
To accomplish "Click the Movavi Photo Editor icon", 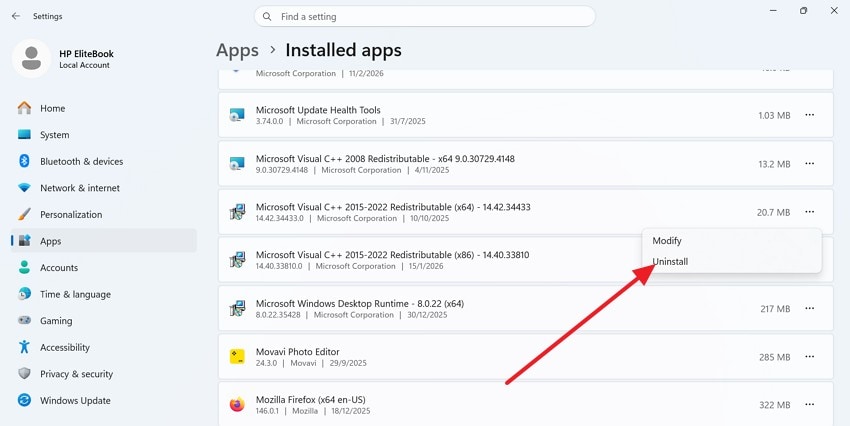I will click(237, 357).
